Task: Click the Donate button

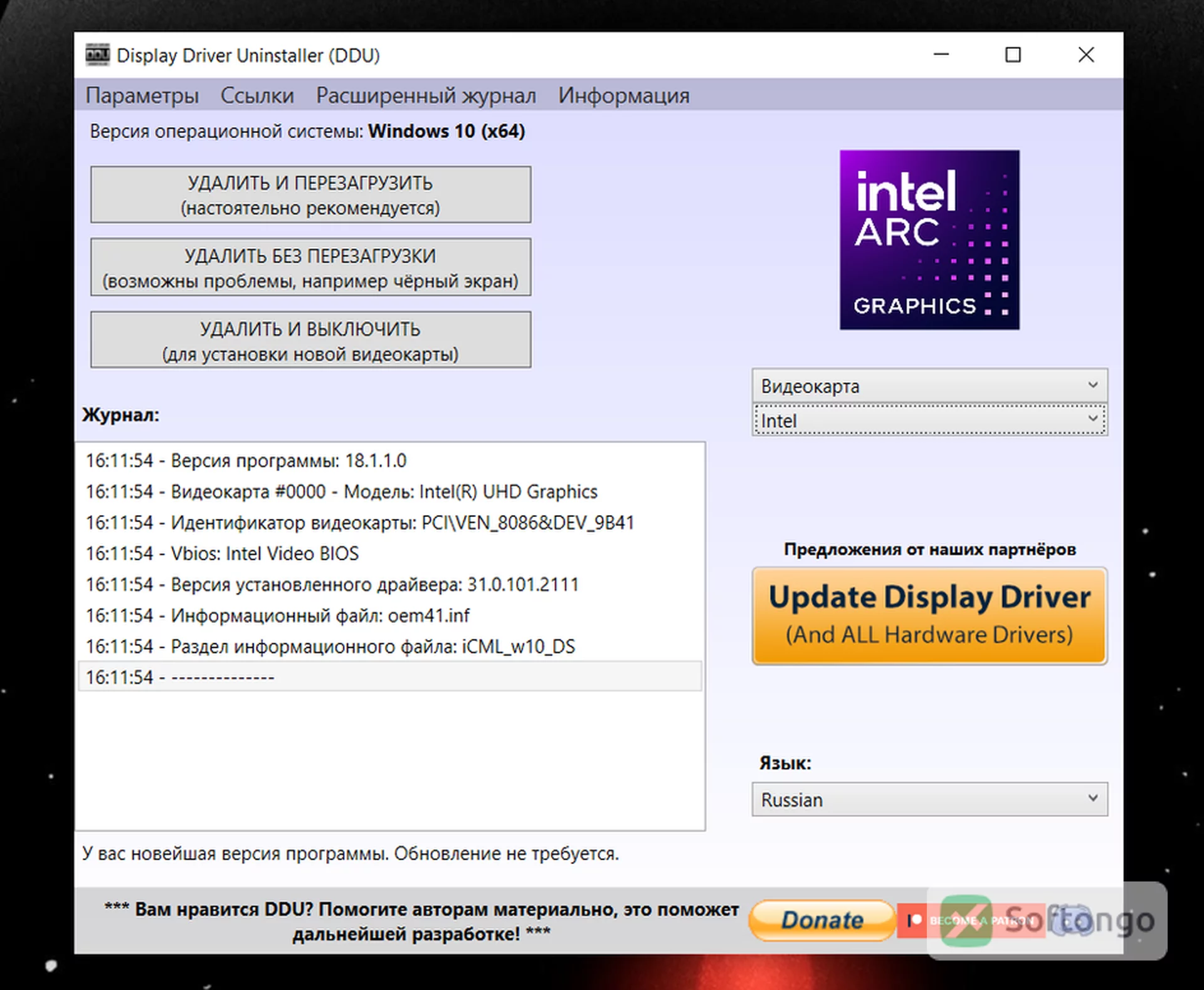Action: pyautogui.click(x=822, y=920)
